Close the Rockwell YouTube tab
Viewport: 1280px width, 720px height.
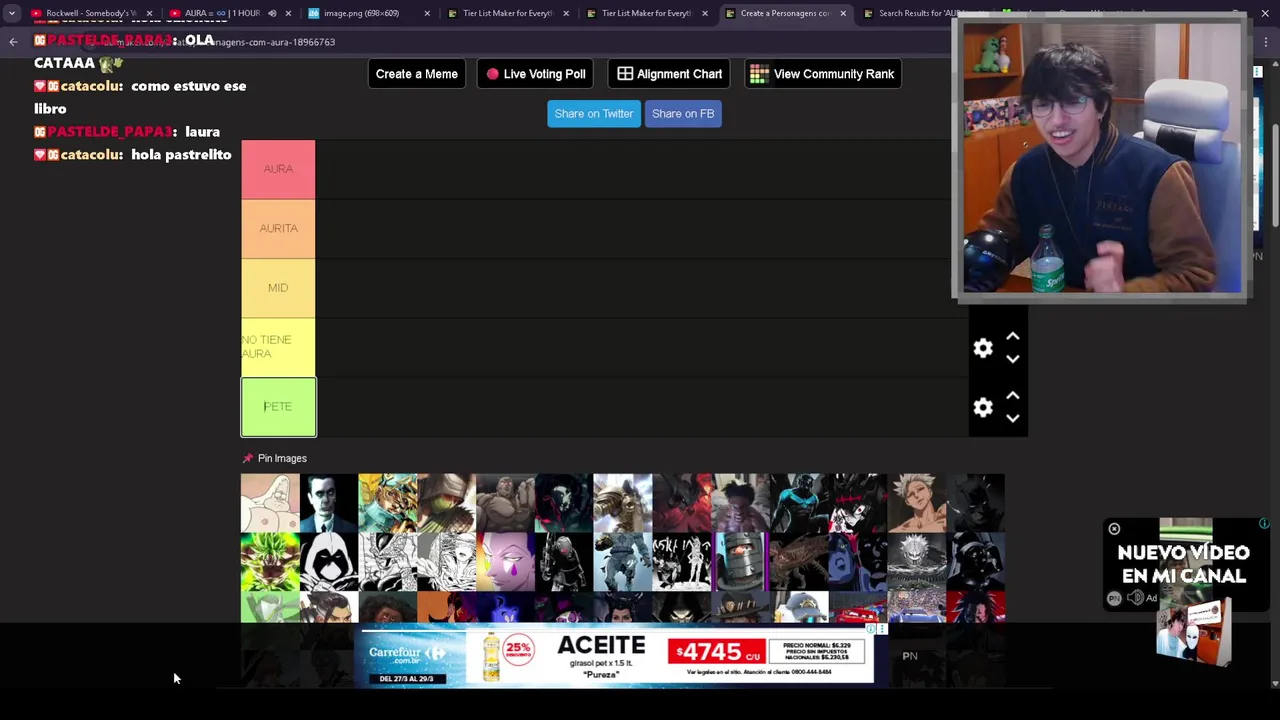(x=149, y=13)
